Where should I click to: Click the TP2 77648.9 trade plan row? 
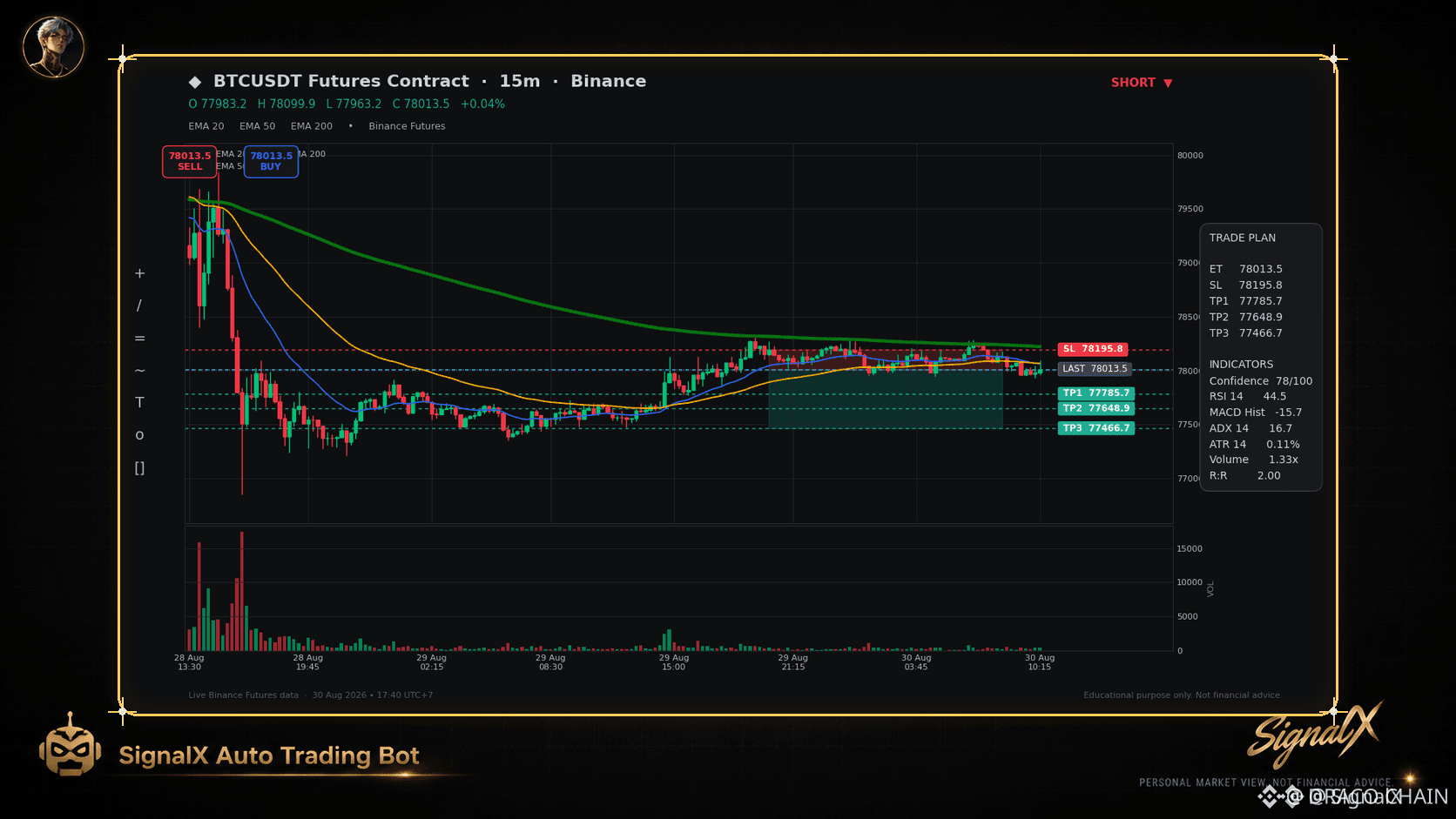point(1246,317)
